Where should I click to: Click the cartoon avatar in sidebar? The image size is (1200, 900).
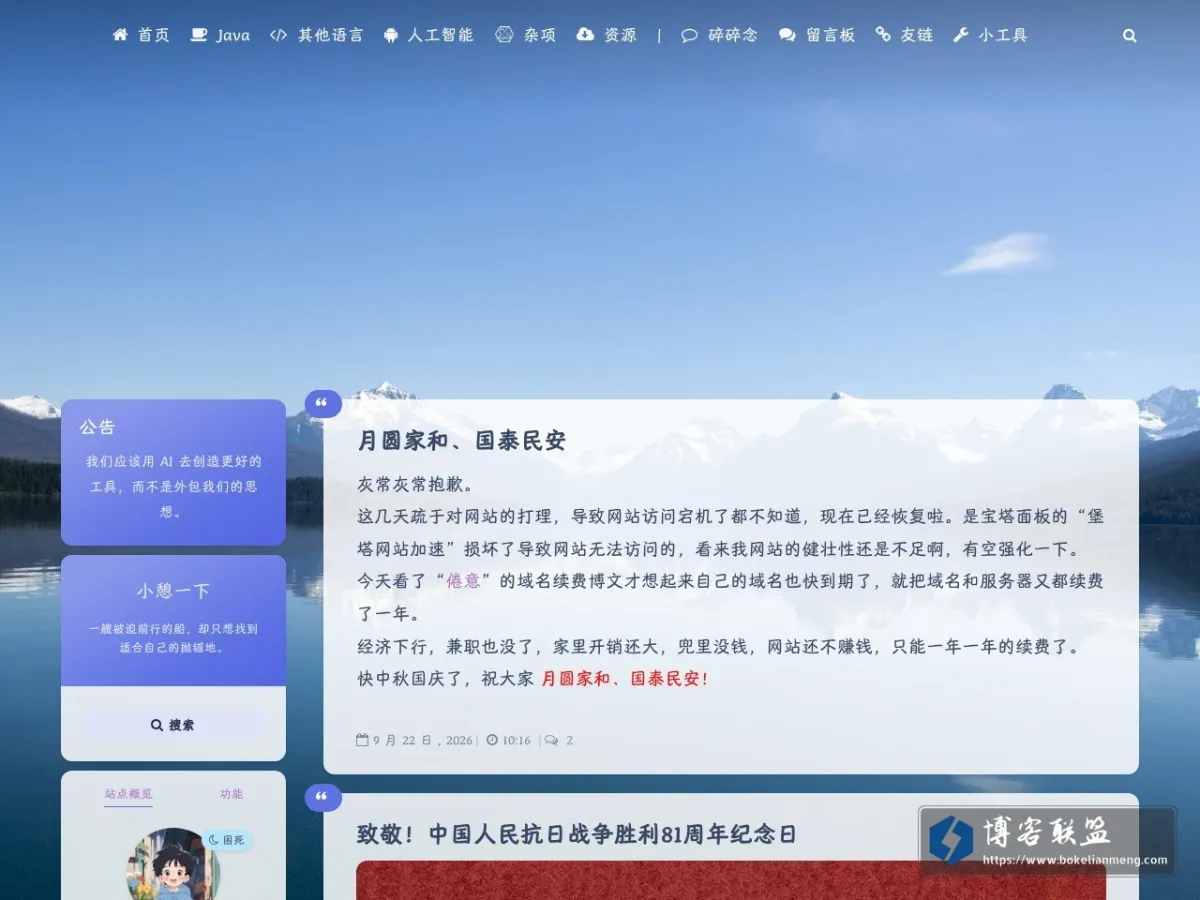(172, 864)
